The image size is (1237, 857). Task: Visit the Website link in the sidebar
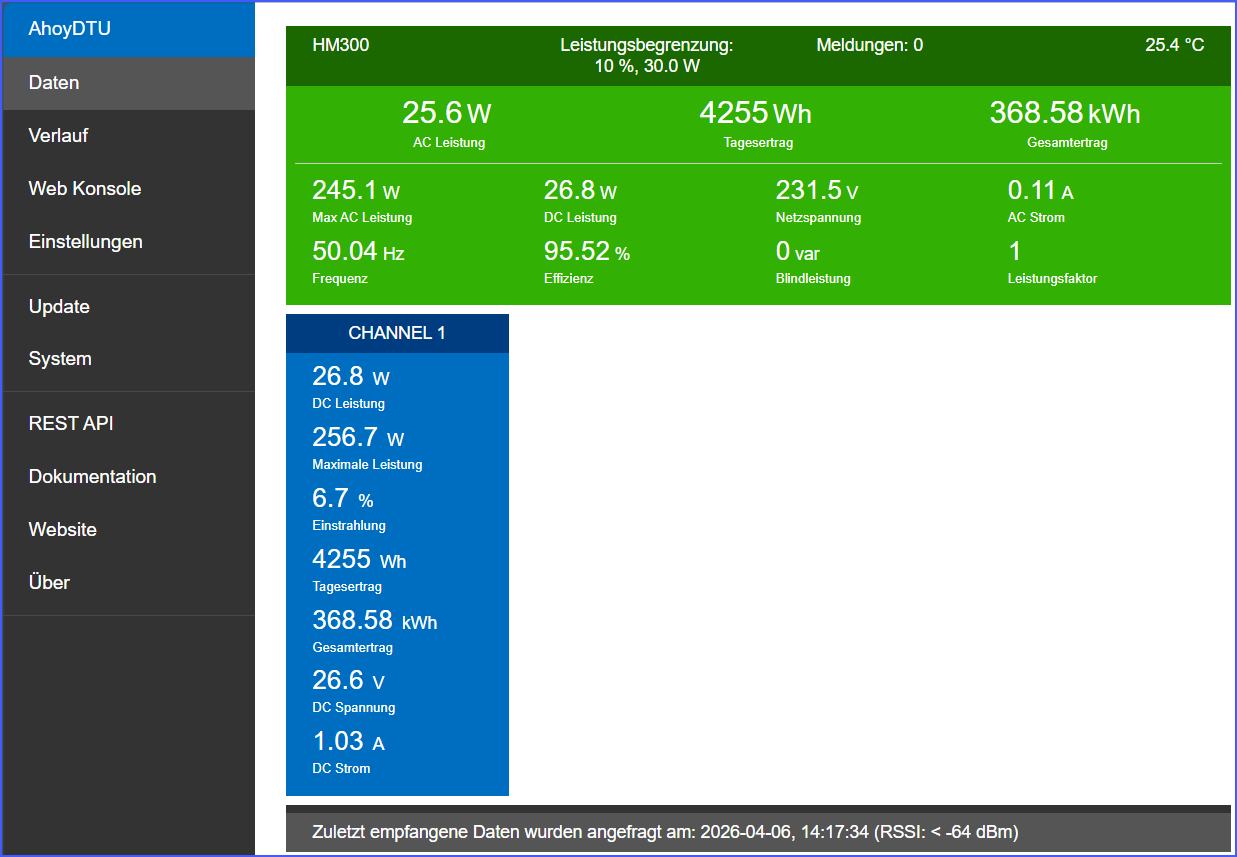(63, 530)
